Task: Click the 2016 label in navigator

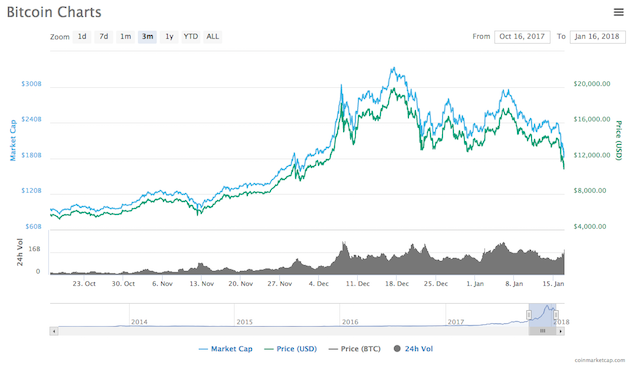Action: pos(350,322)
